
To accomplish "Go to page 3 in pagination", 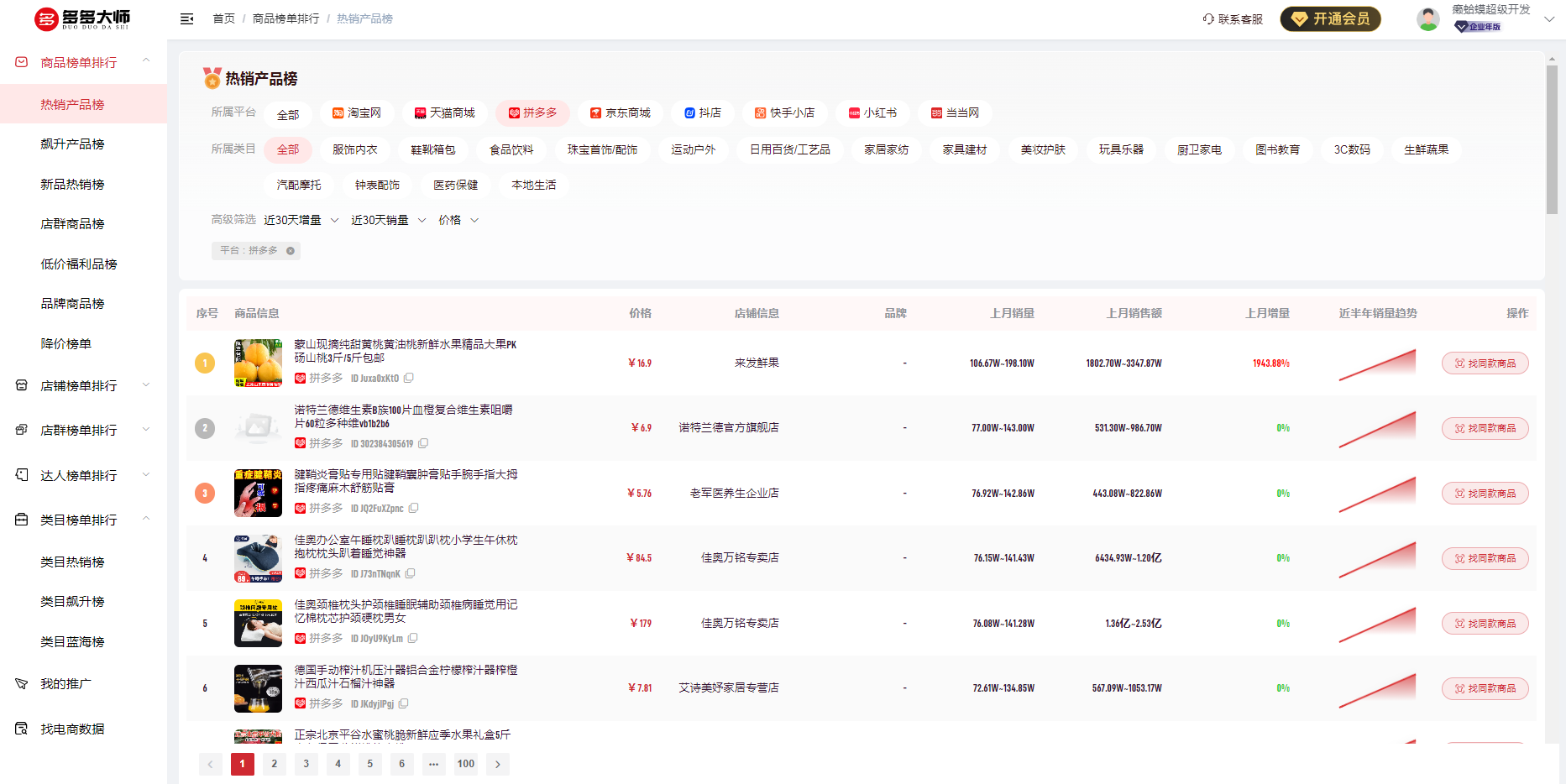I will (x=306, y=764).
